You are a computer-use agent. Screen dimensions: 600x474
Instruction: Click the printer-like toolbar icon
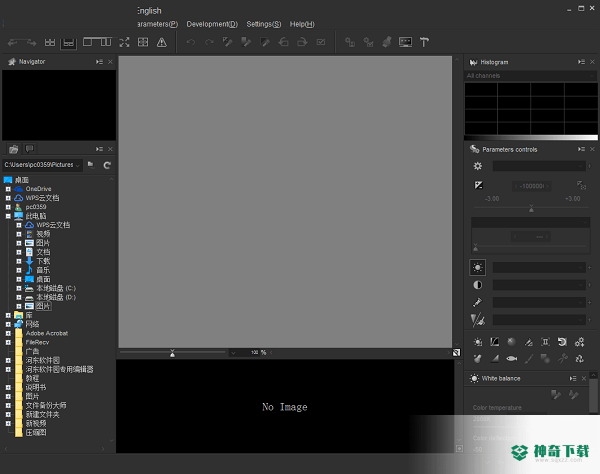[x=387, y=42]
